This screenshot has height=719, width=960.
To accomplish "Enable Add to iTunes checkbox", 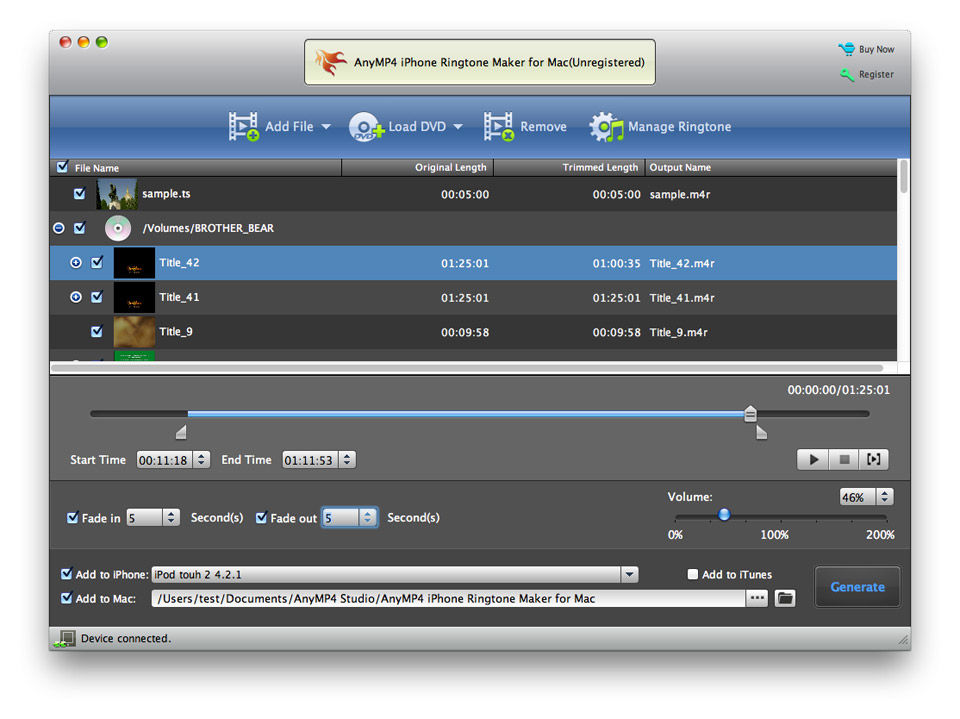I will pyautogui.click(x=692, y=574).
